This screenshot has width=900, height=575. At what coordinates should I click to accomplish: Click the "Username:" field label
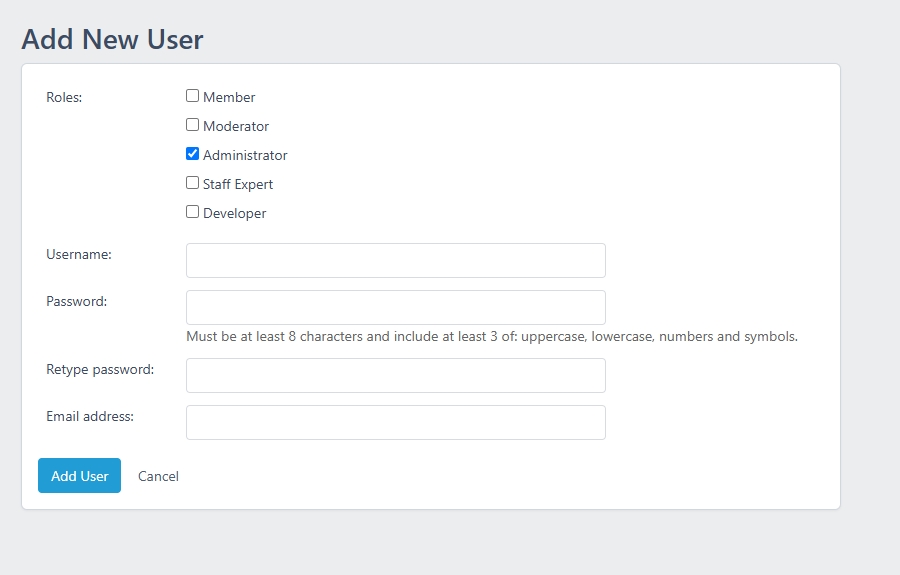pyautogui.click(x=79, y=254)
